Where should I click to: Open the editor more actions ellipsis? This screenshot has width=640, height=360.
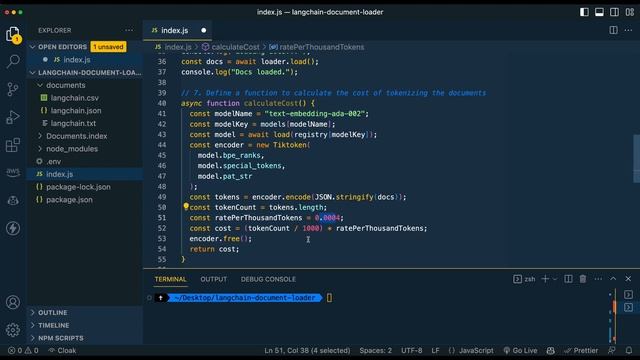click(x=628, y=30)
